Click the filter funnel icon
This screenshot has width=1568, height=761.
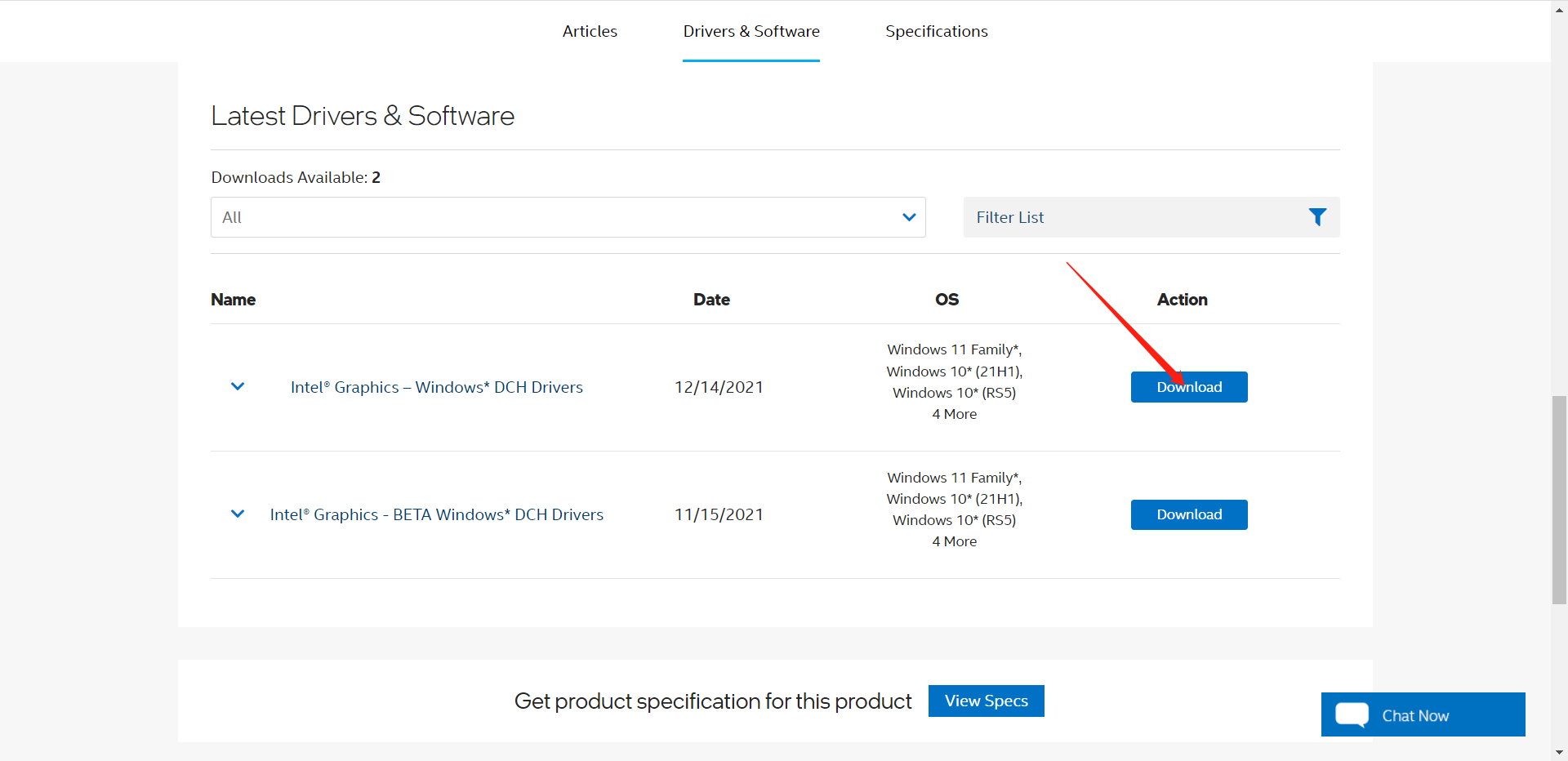coord(1317,217)
